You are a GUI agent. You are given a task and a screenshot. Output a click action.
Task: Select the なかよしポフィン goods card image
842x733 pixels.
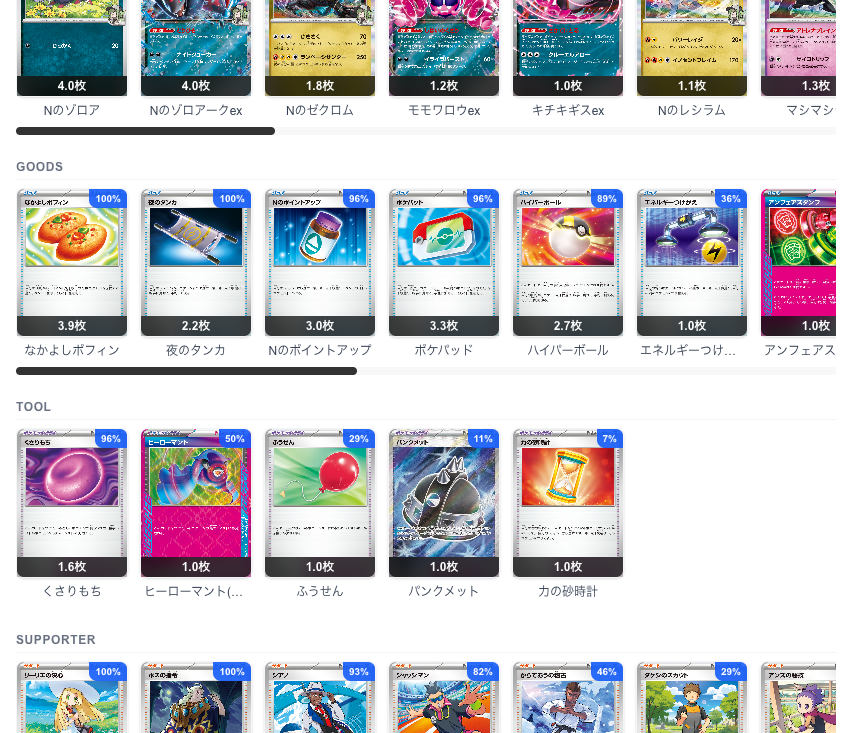(72, 262)
